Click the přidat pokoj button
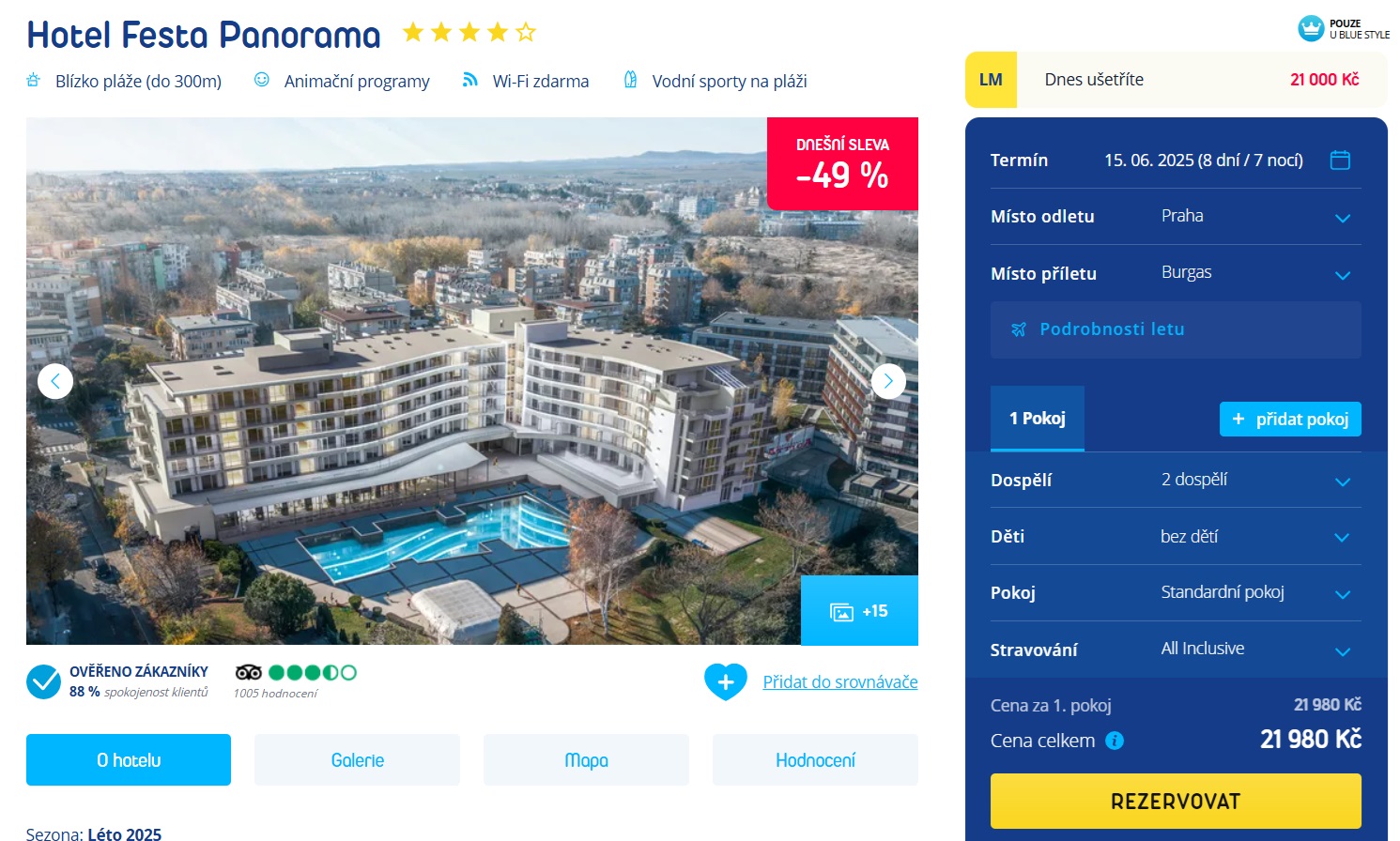The height and width of the screenshot is (841, 1400). (1290, 419)
